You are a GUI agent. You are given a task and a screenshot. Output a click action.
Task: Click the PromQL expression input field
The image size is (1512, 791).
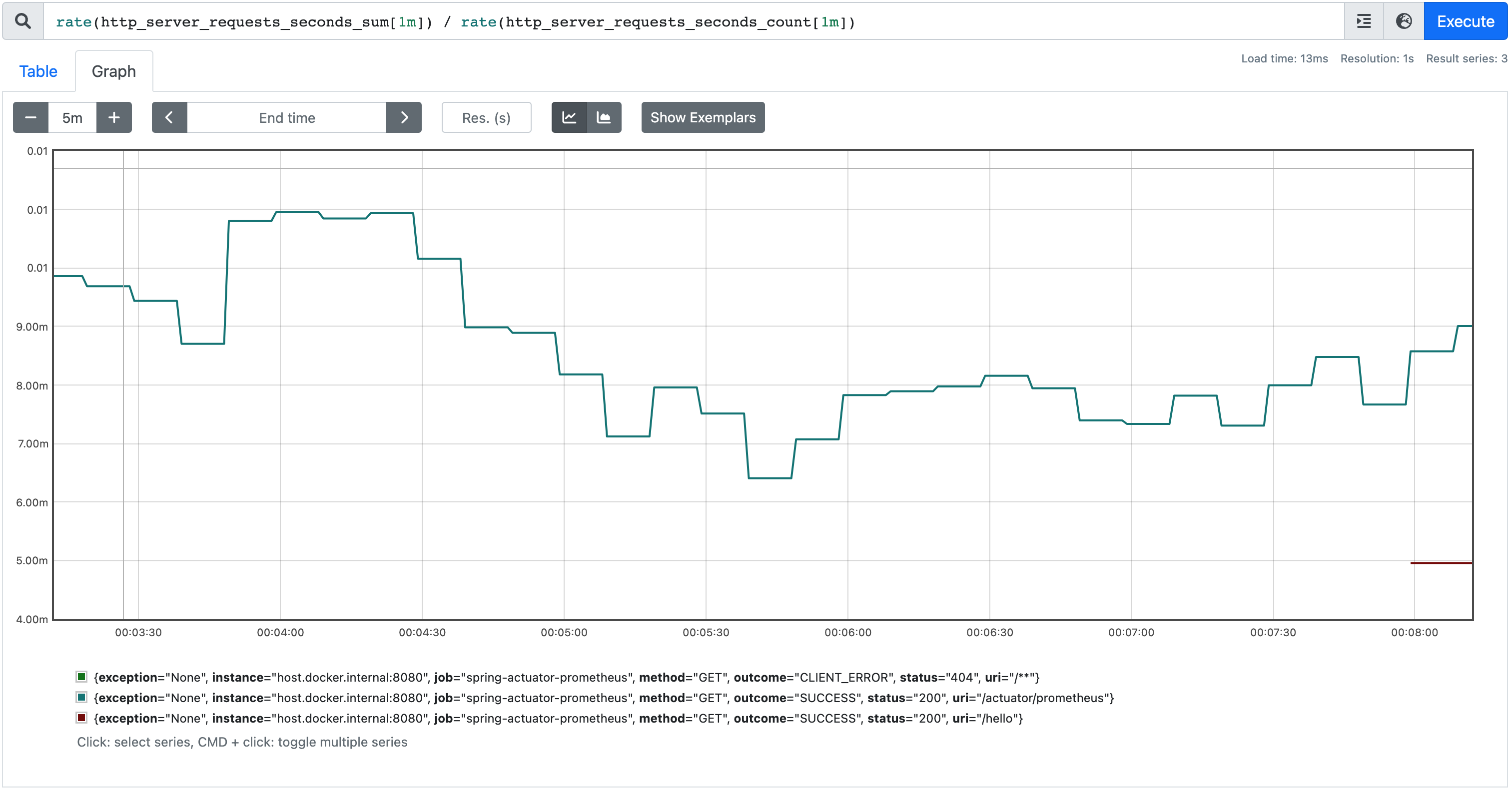click(693, 21)
